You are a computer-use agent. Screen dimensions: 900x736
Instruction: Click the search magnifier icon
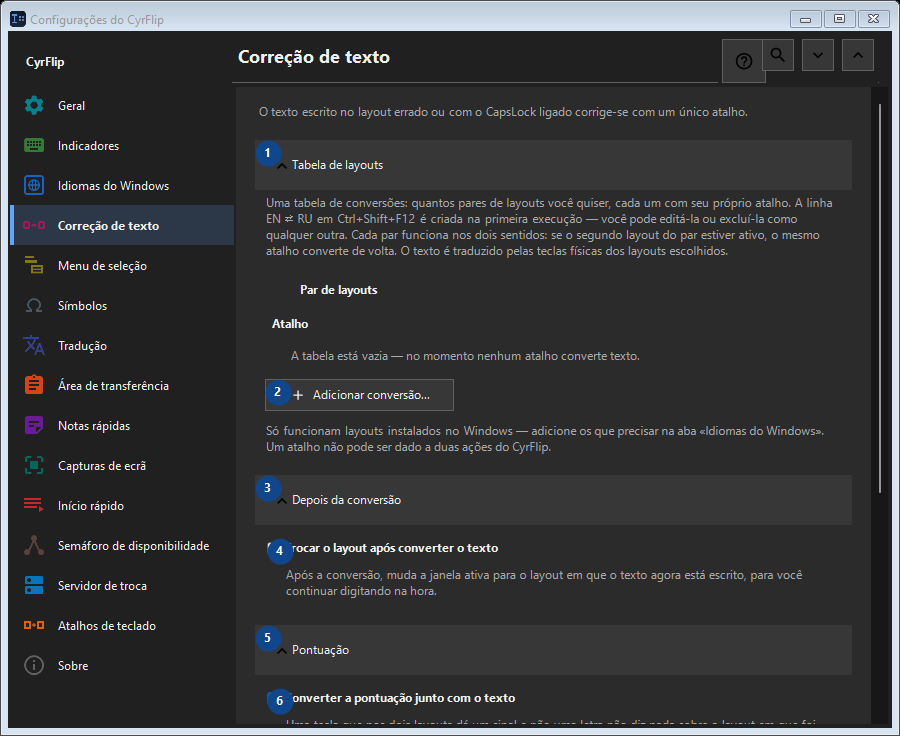778,55
